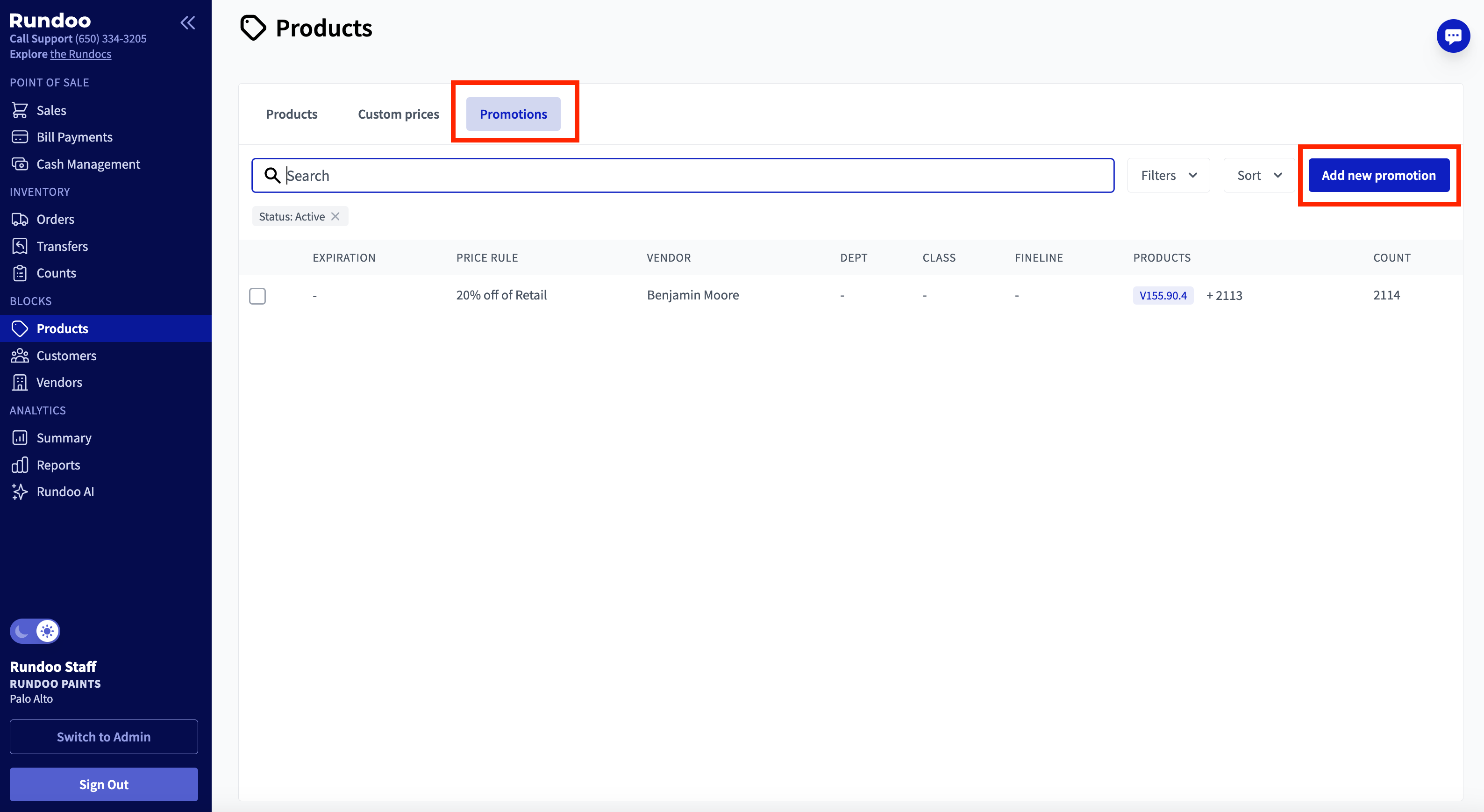Click the Vendors building icon
Screen dimensions: 1484x812
pos(20,382)
